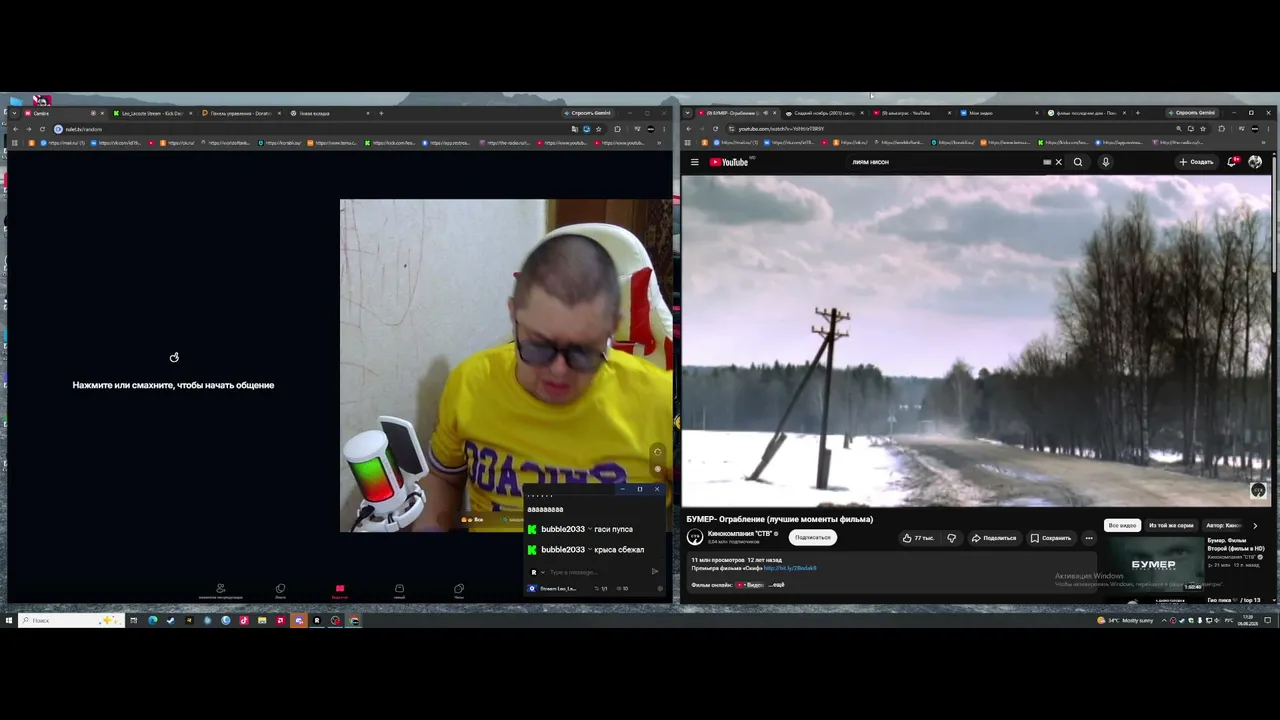1280x720 pixels.
Task: Mute the БУМЕР tab audio
Action: point(765,113)
